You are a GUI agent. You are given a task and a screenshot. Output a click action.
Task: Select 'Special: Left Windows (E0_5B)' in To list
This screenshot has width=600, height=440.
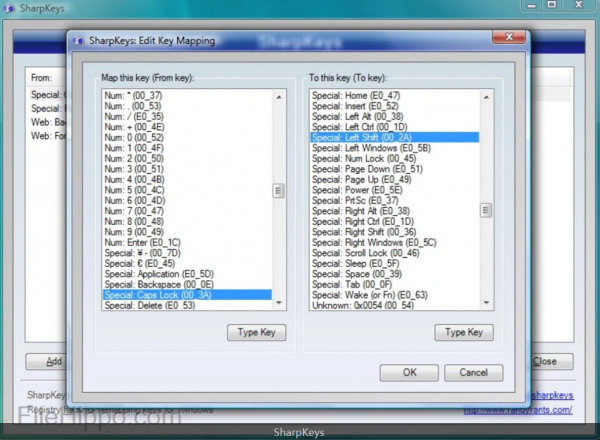point(395,148)
